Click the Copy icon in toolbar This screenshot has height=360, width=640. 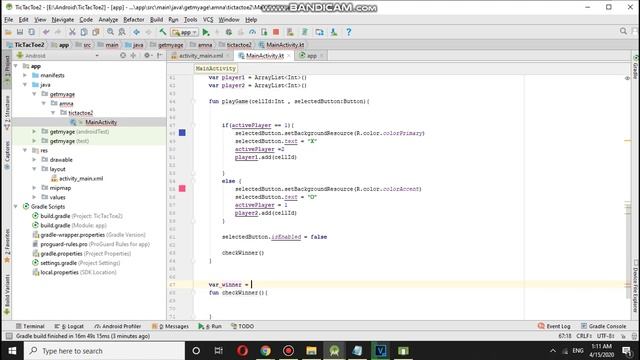(x=84, y=32)
